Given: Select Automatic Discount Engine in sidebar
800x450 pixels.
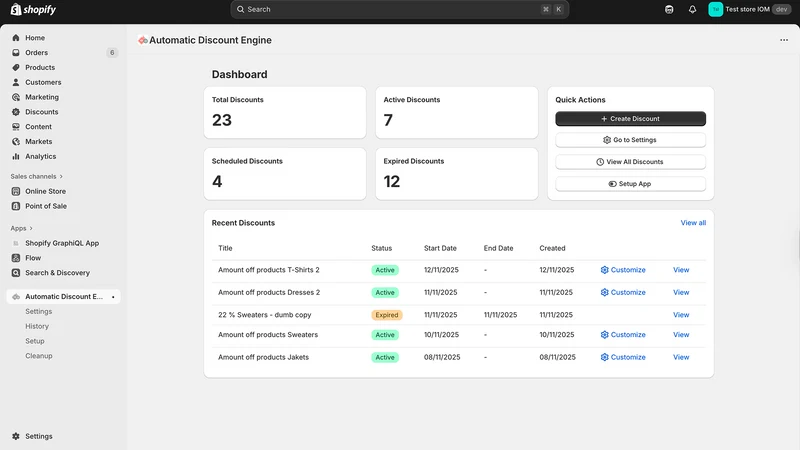Looking at the screenshot, I should tap(63, 296).
